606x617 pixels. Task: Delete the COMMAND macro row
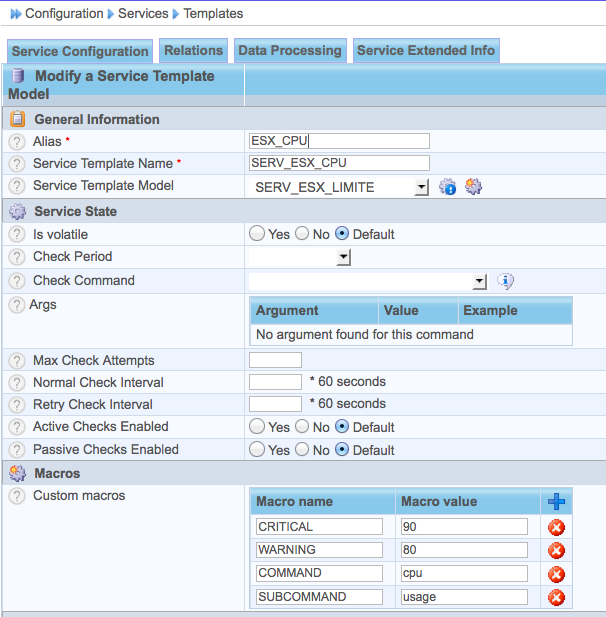coord(556,574)
